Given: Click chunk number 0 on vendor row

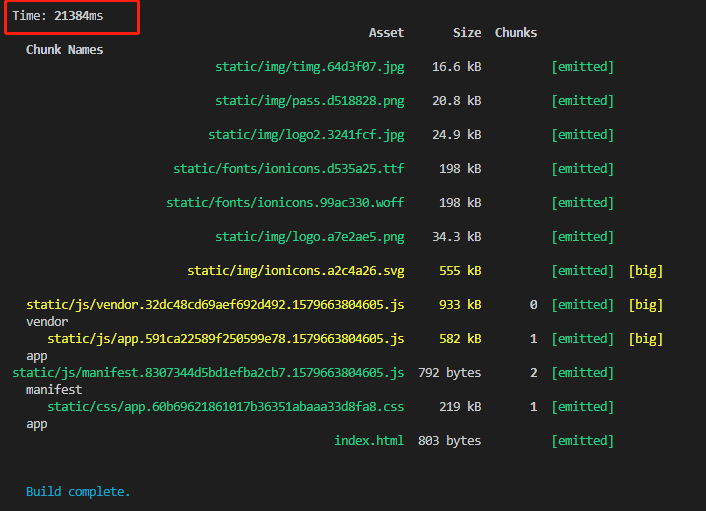Looking at the screenshot, I should click(x=534, y=305).
